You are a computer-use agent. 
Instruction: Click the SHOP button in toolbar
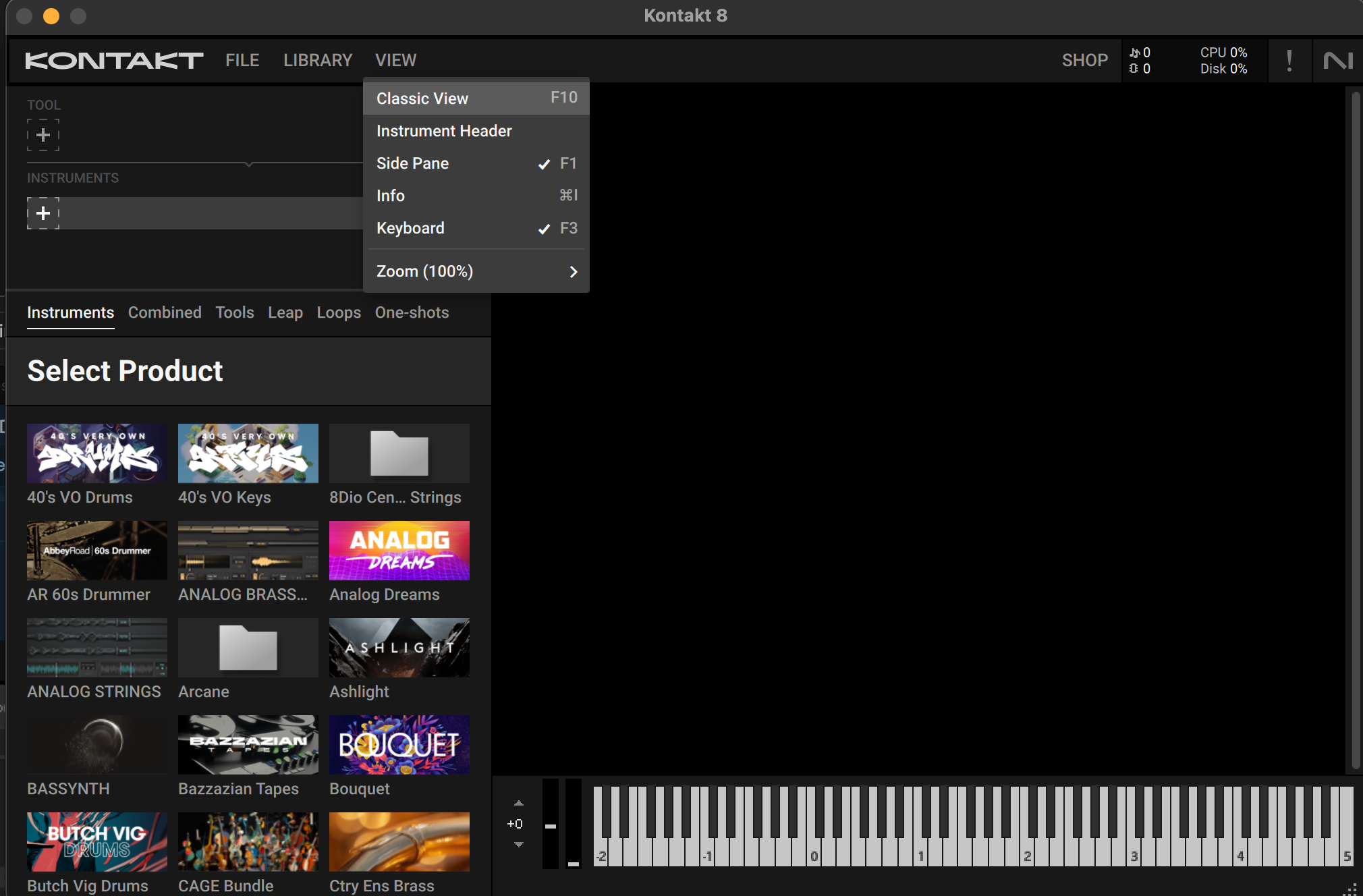click(1086, 60)
